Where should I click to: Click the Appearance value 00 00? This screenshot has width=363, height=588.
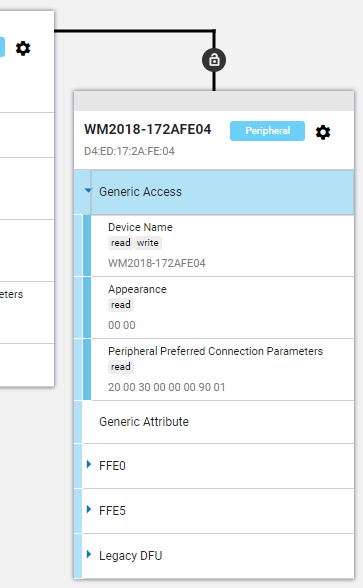pyautogui.click(x=122, y=325)
